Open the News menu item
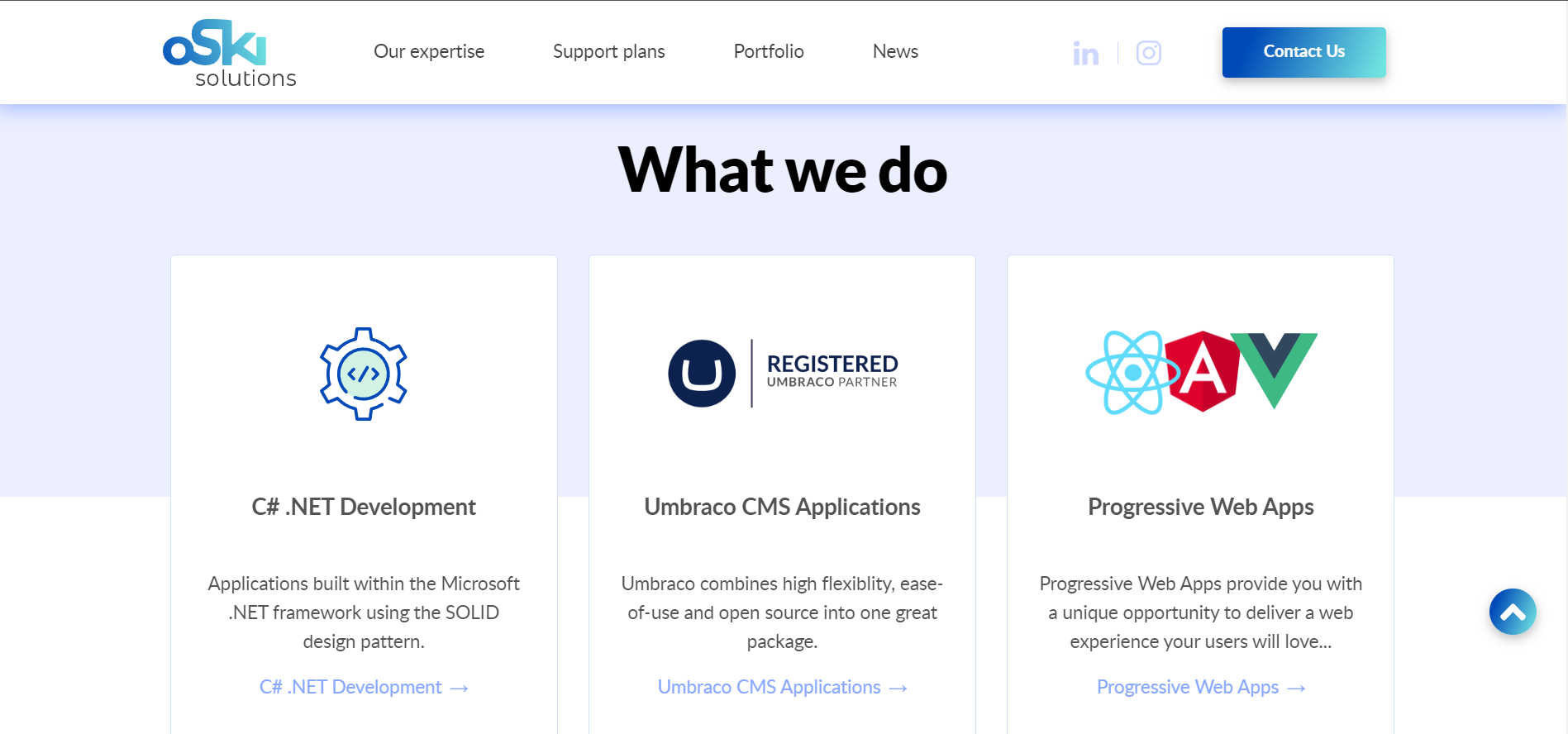Viewport: 1568px width, 734px height. tap(895, 51)
